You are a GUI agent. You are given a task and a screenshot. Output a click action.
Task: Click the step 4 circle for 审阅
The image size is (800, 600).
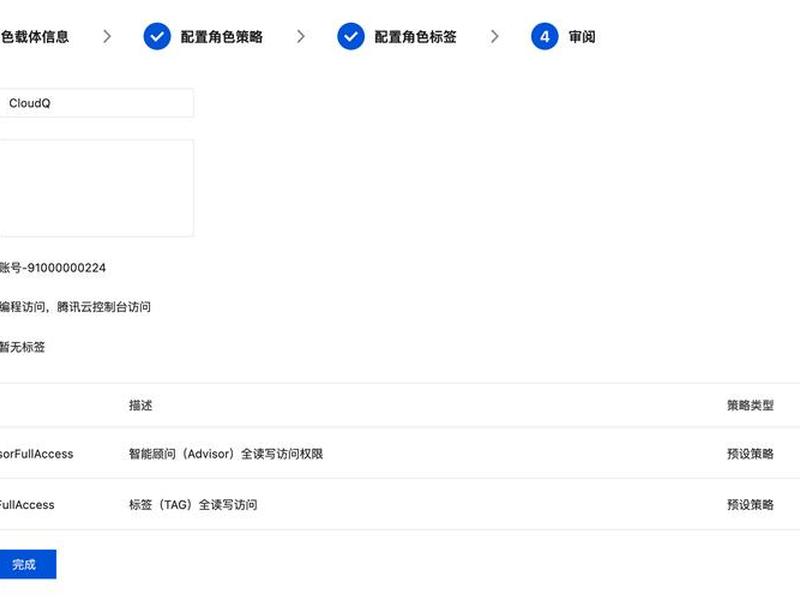[x=545, y=36]
